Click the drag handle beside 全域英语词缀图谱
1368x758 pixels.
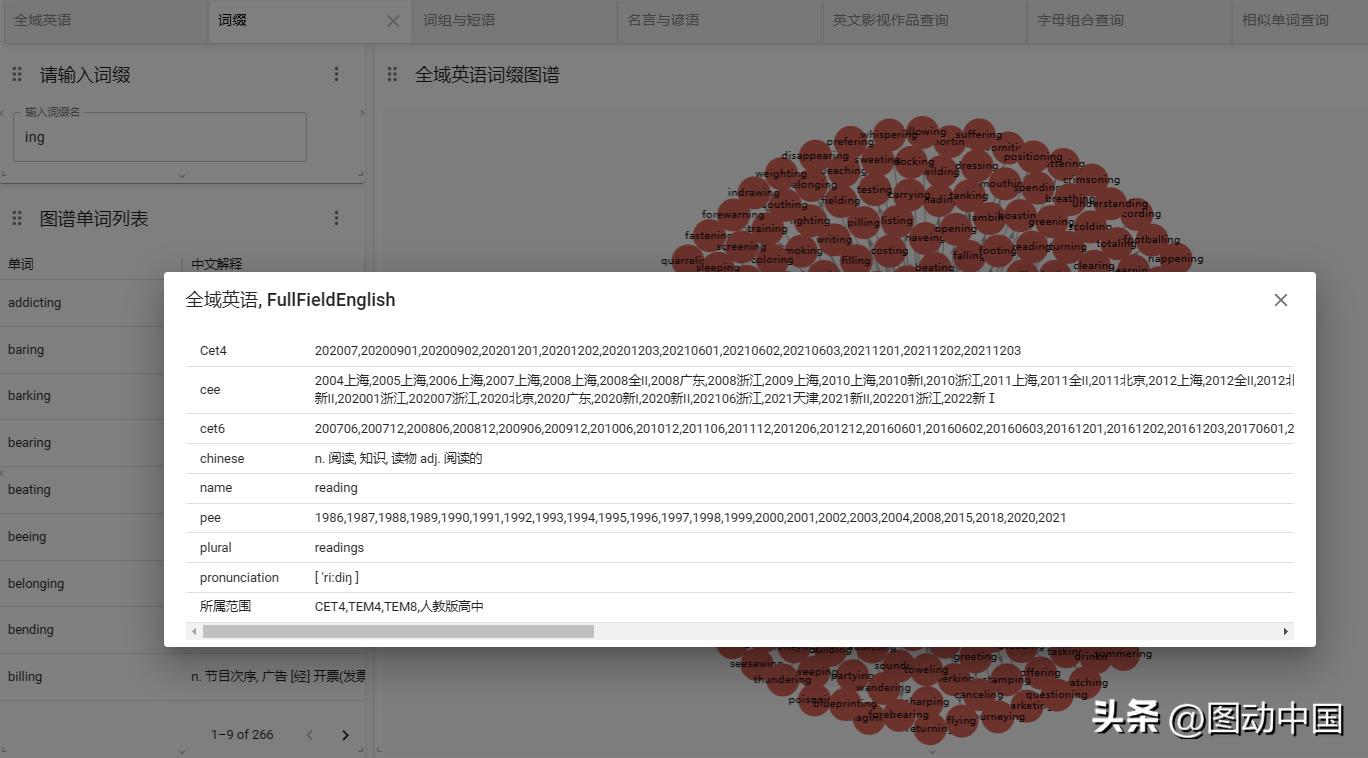(x=392, y=74)
